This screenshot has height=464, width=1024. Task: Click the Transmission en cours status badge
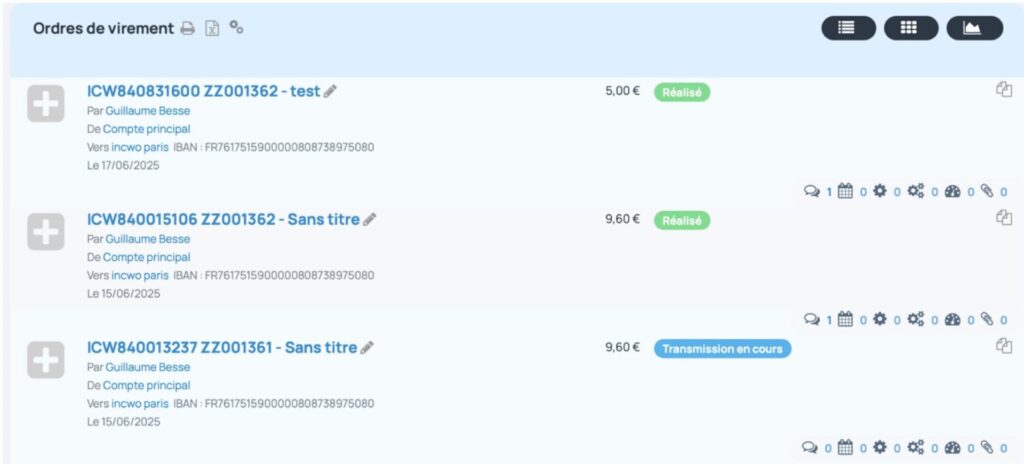point(723,348)
